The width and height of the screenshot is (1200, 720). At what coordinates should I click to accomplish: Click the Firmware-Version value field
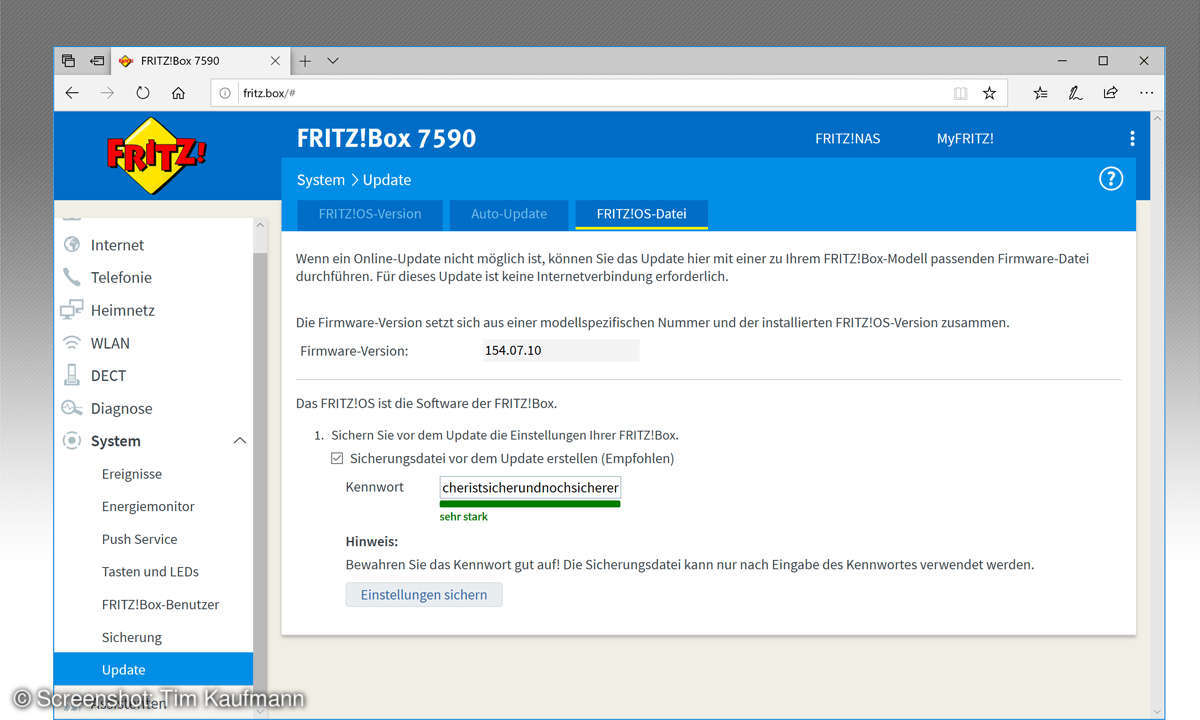[559, 351]
